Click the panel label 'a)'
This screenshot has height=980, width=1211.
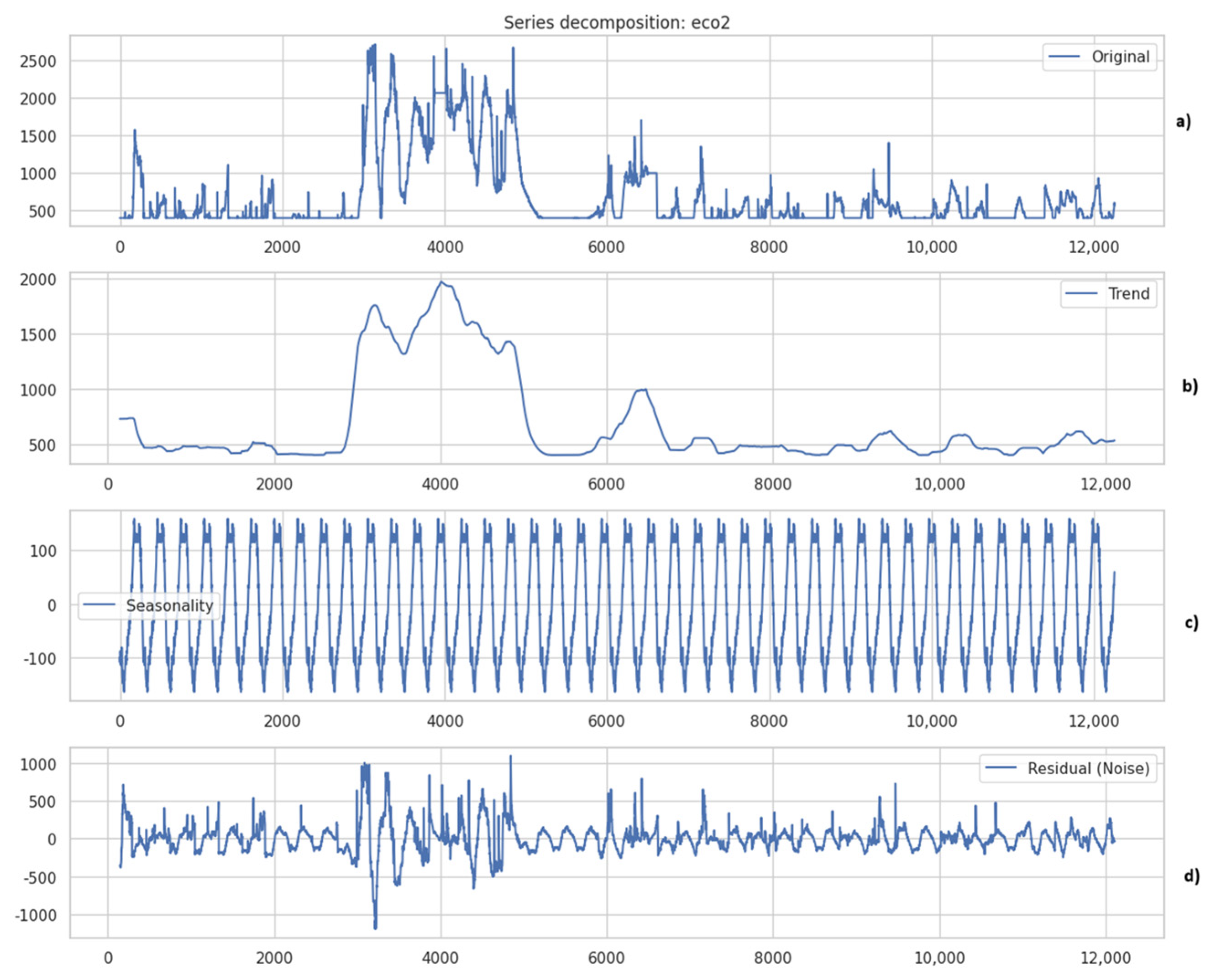pos(1183,121)
